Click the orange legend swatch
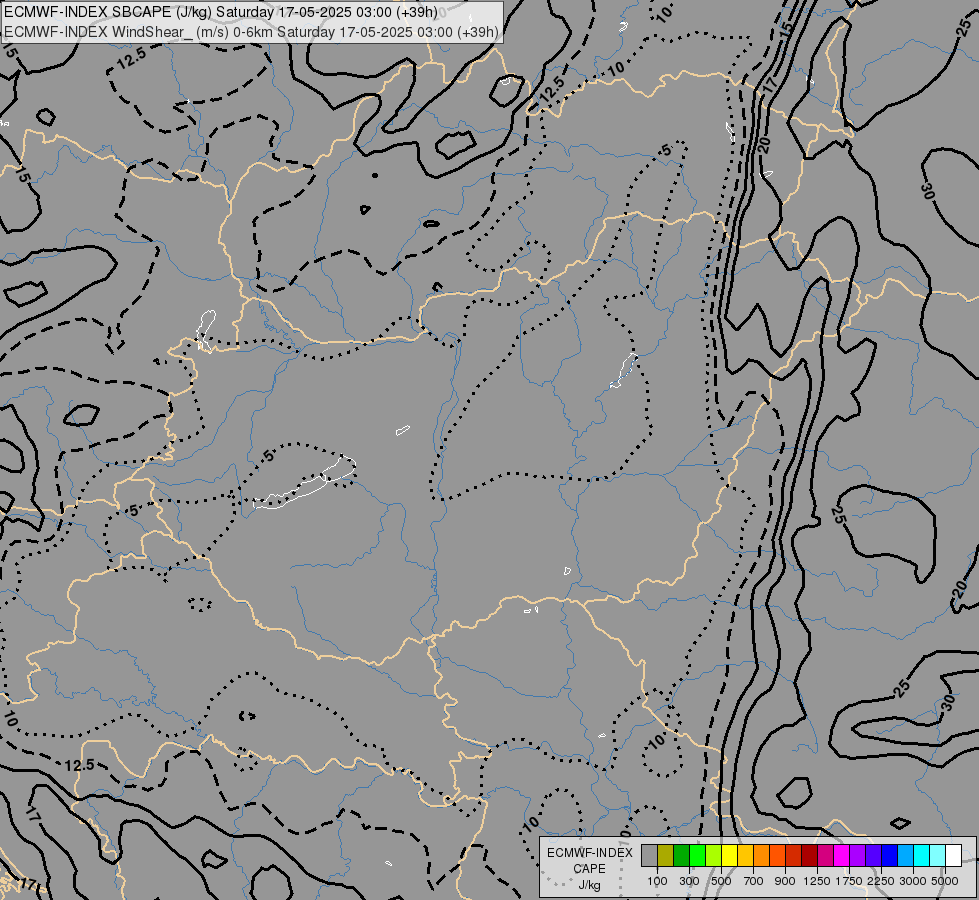Screen dimensions: 979x900 [x=761, y=855]
